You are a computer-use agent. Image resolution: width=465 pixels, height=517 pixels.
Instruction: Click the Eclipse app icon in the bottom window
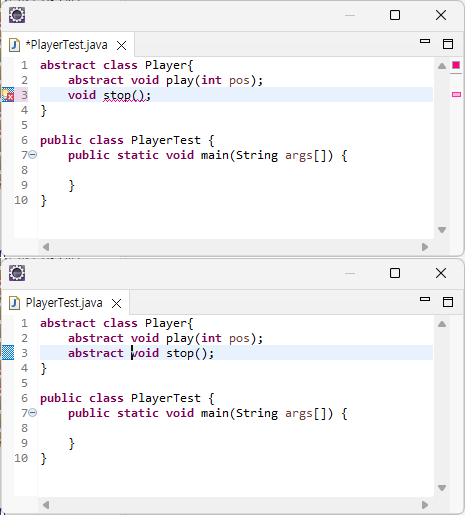click(x=17, y=273)
